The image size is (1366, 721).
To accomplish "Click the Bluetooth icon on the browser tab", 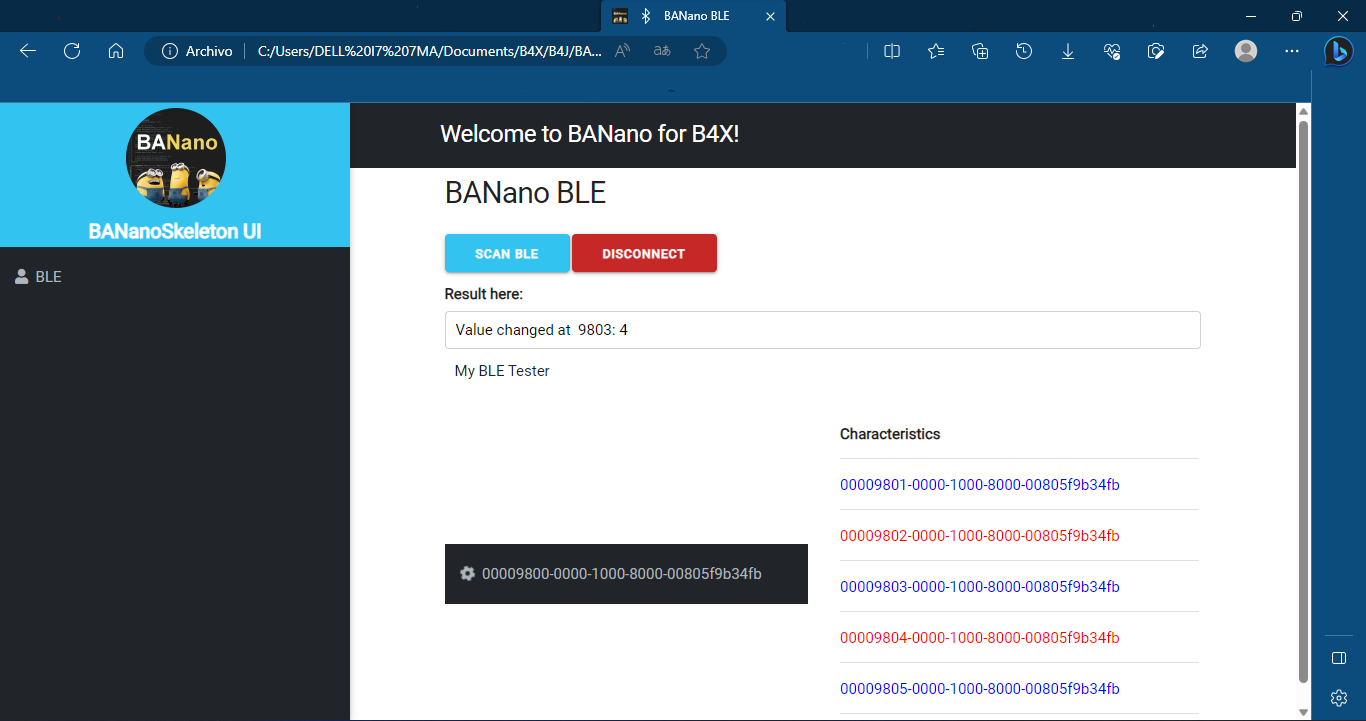I will (x=646, y=16).
